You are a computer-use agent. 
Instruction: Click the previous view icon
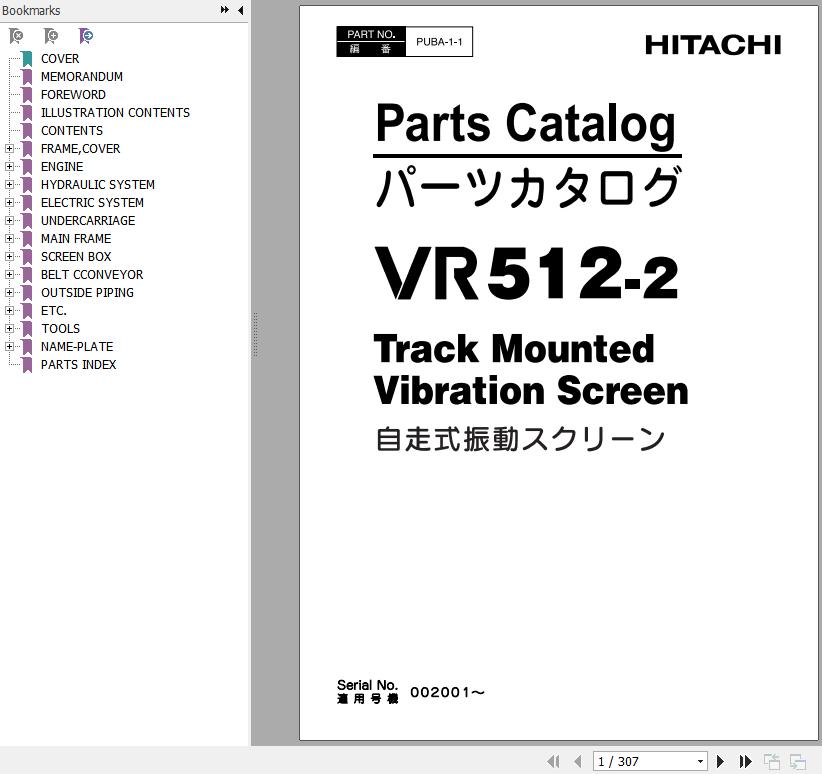click(772, 761)
